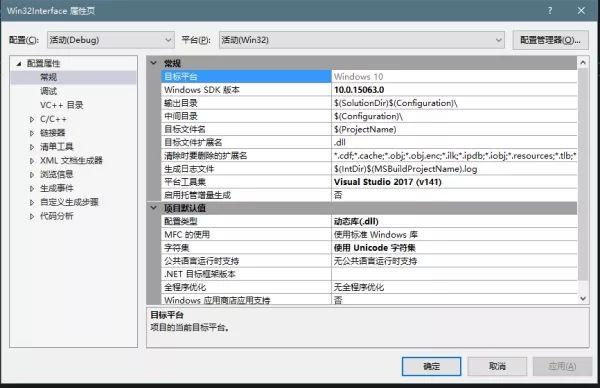
Task: Select the 目标文件名 property
Action: tap(246, 129)
